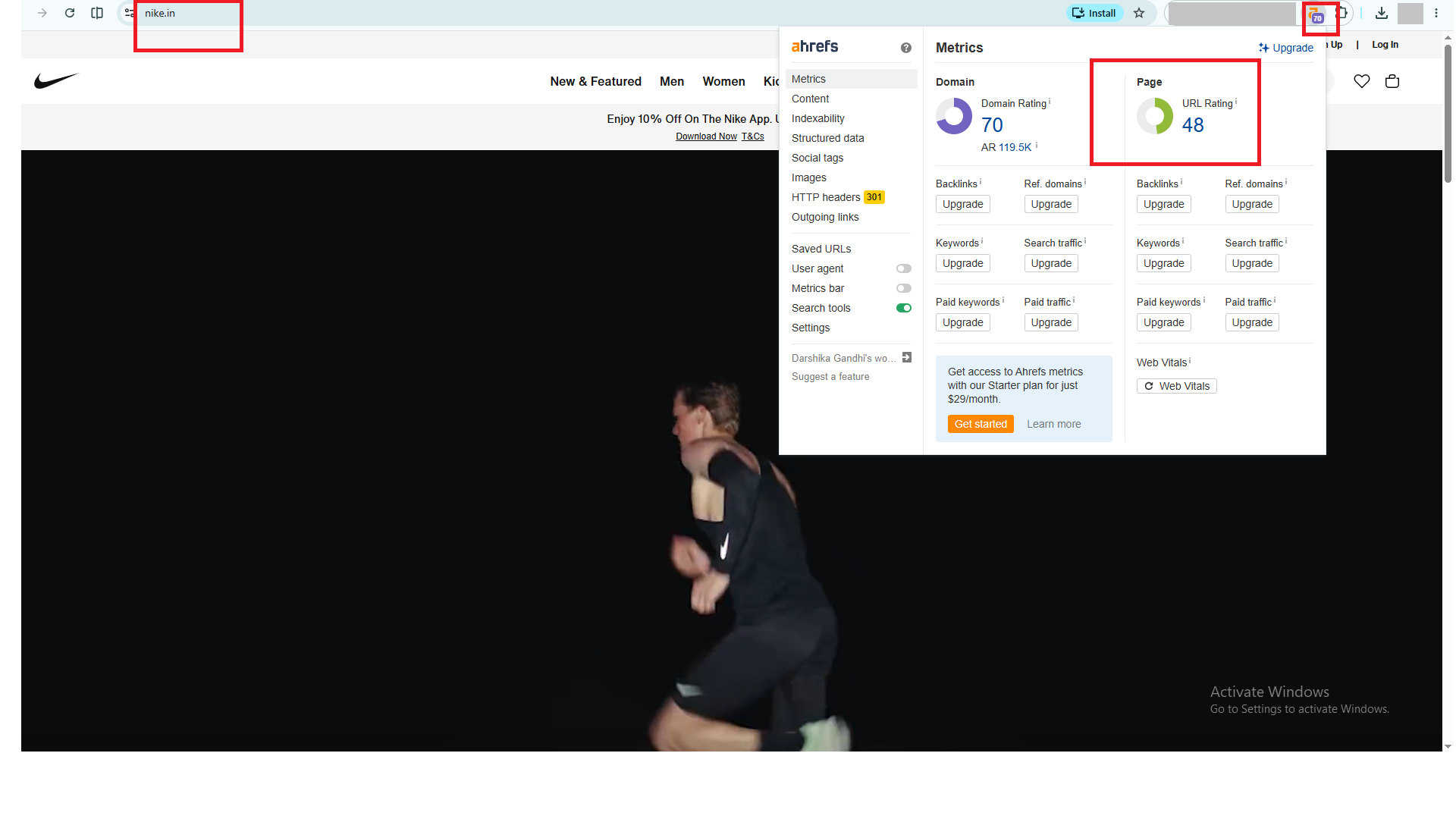Open the Nike Women menu
The image size is (1456, 819).
point(723,81)
